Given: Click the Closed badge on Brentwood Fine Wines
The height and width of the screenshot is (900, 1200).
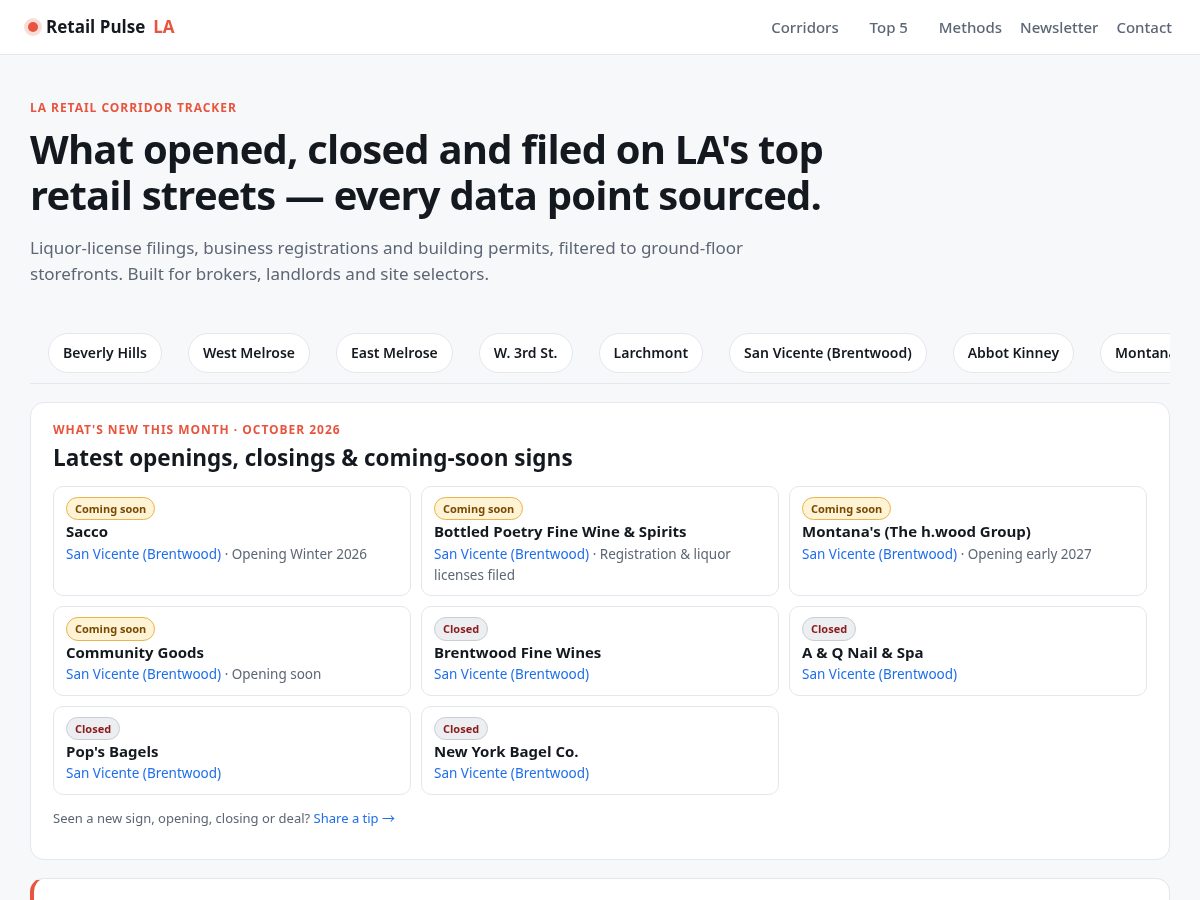Looking at the screenshot, I should tap(461, 629).
